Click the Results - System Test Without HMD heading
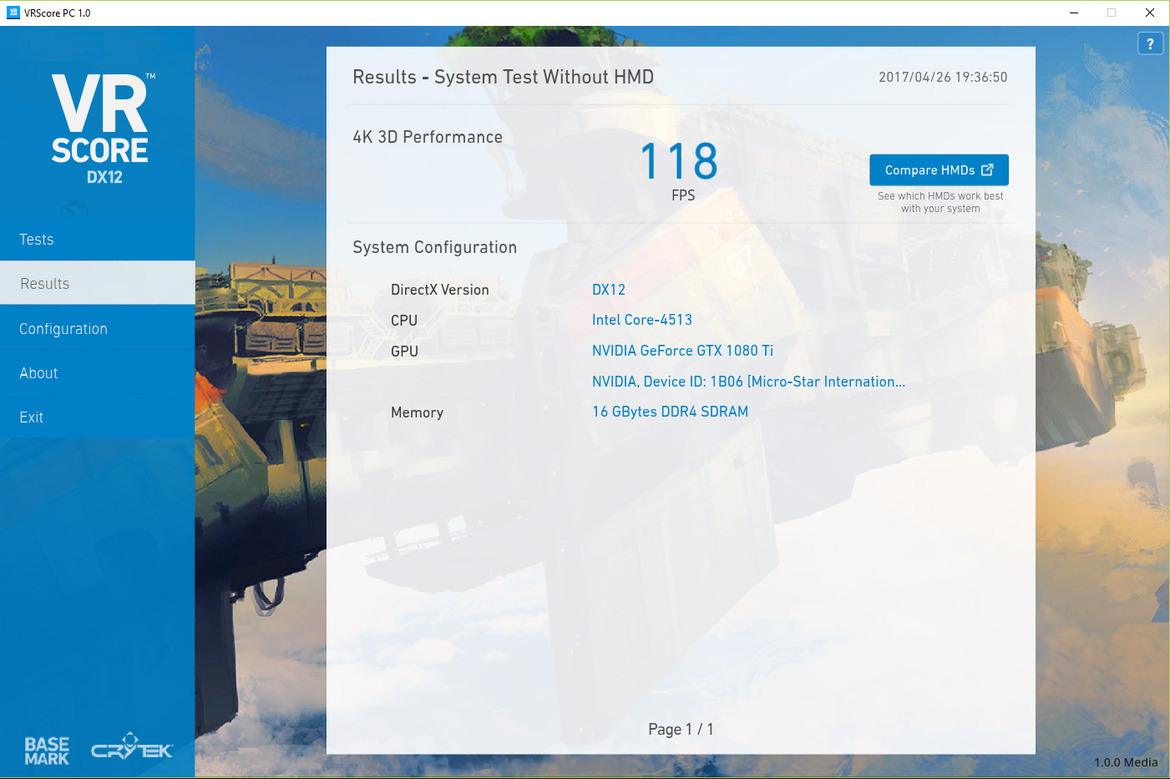 pyautogui.click(x=503, y=77)
